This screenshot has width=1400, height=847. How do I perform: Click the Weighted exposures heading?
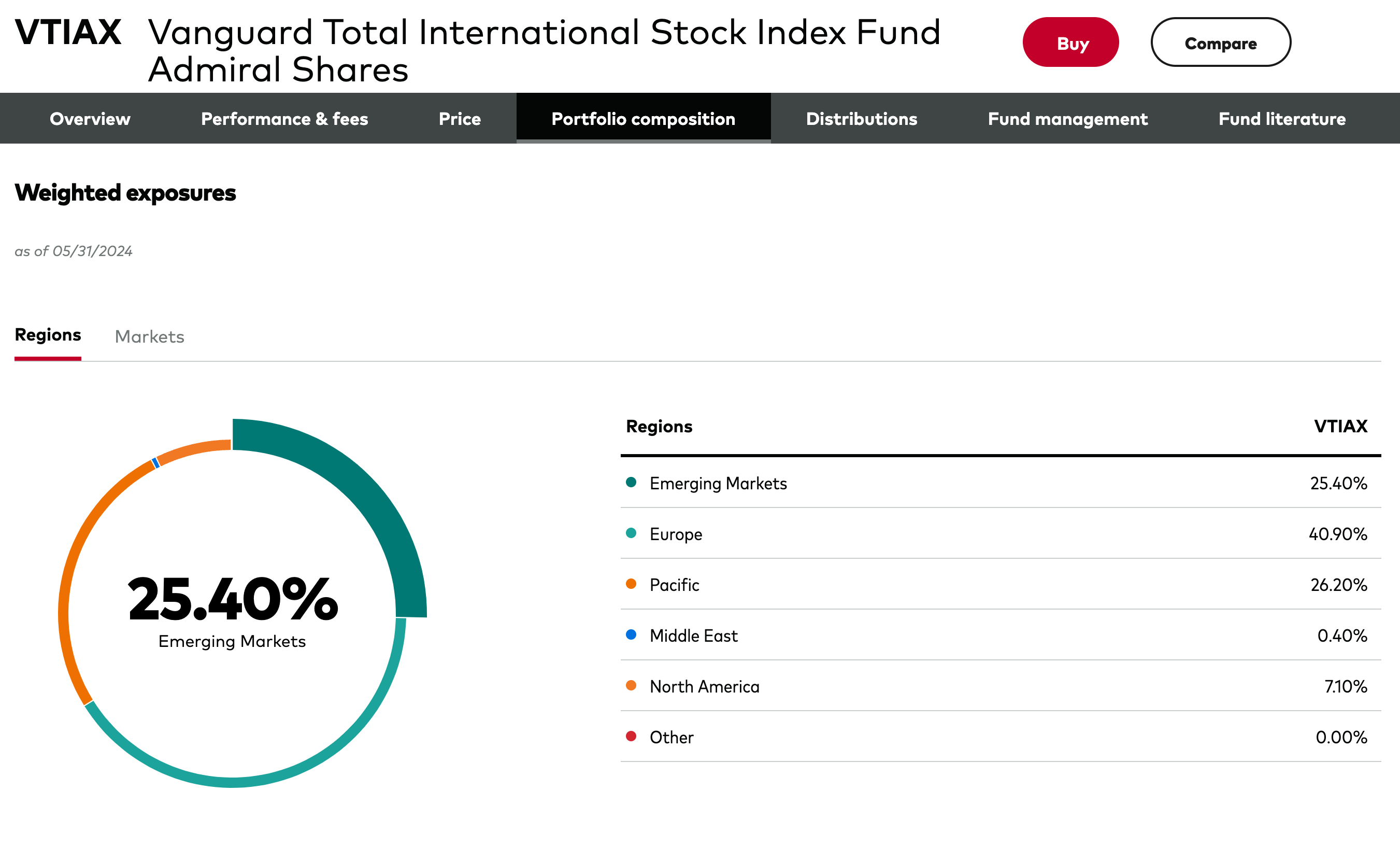pos(125,193)
